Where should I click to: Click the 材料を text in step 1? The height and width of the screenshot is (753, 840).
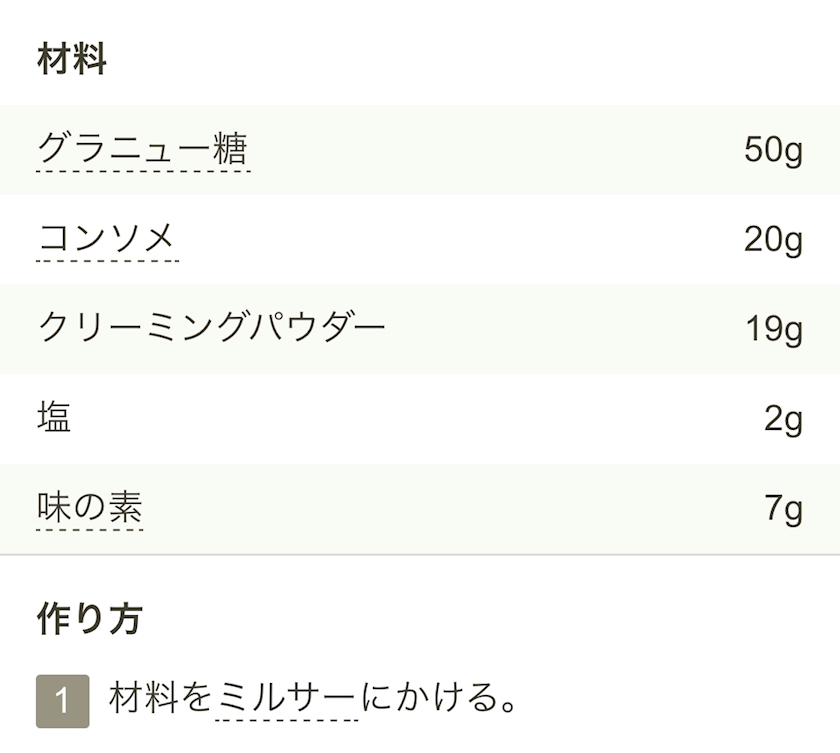(161, 698)
